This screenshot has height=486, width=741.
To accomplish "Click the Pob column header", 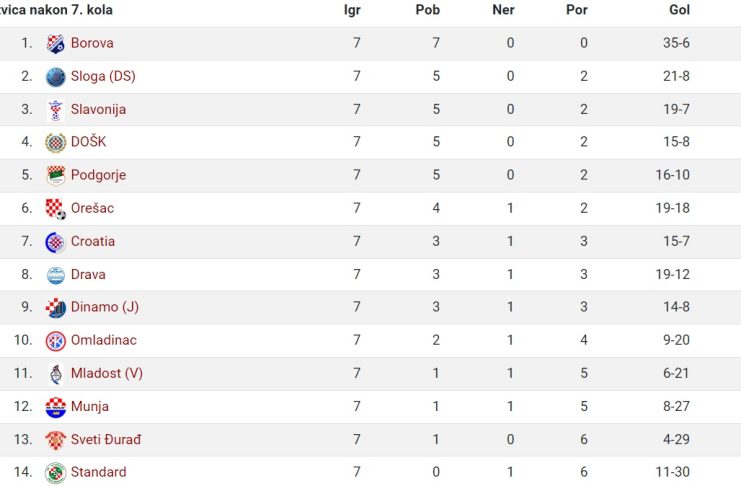I will click(428, 10).
